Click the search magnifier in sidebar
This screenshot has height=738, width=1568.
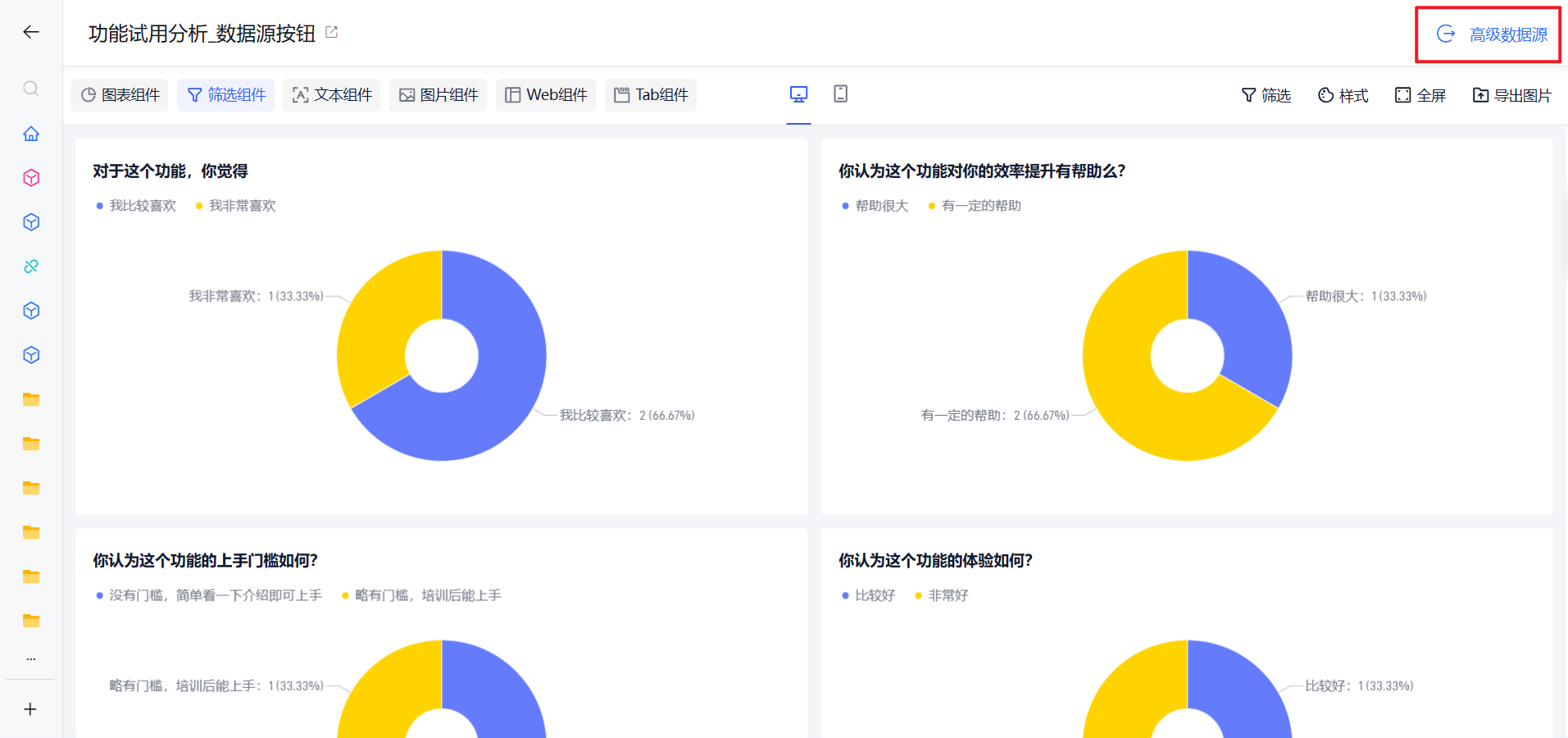(31, 89)
